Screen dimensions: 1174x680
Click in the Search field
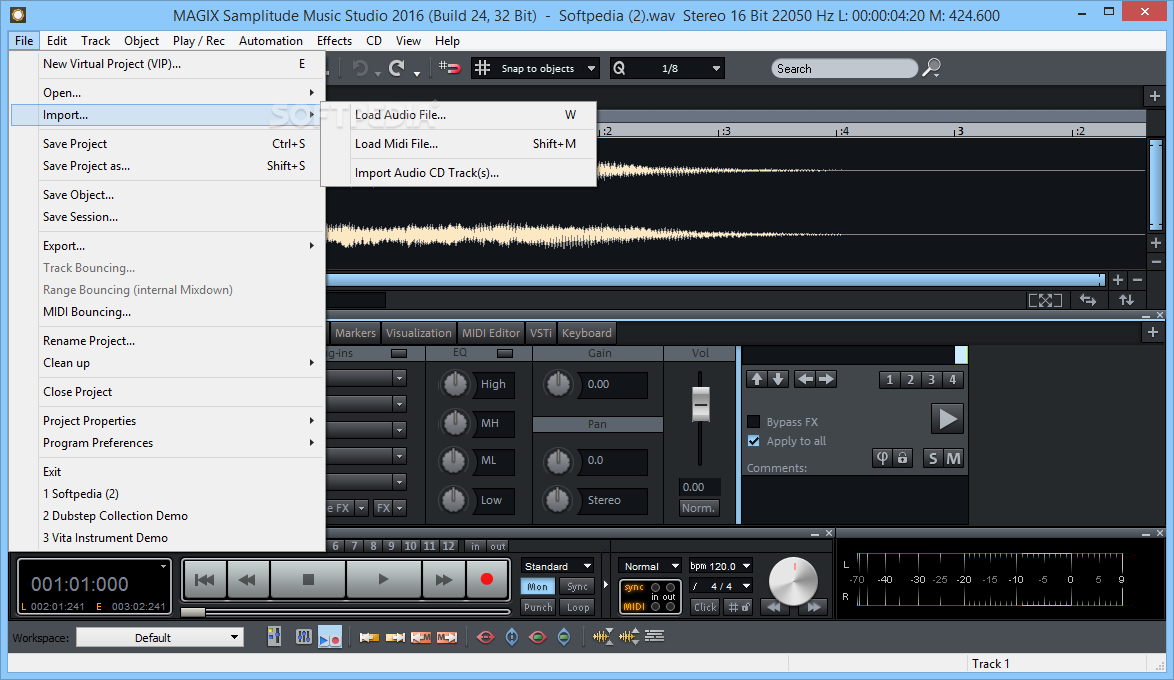(844, 68)
